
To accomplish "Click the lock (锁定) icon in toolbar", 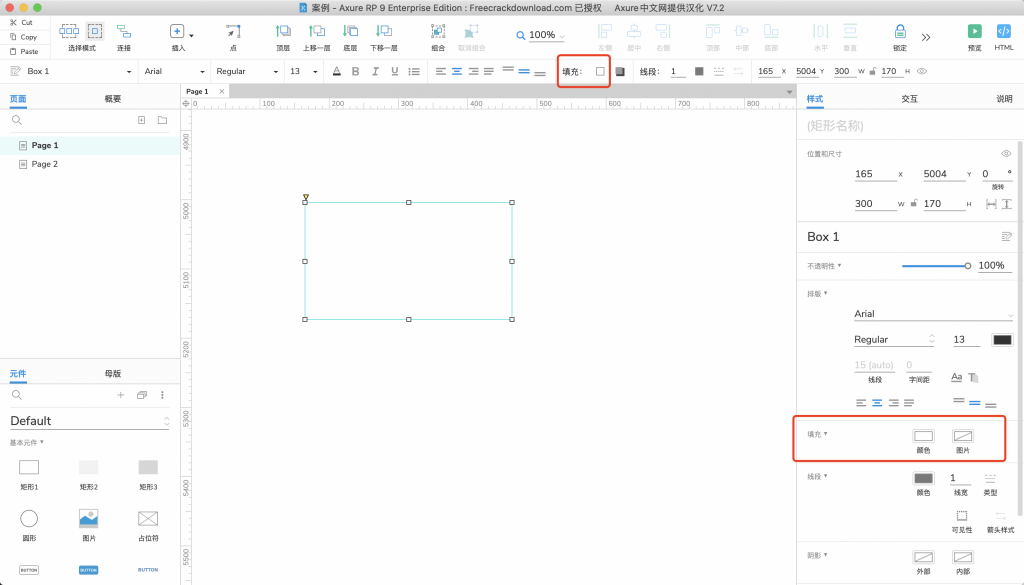I will 900,32.
